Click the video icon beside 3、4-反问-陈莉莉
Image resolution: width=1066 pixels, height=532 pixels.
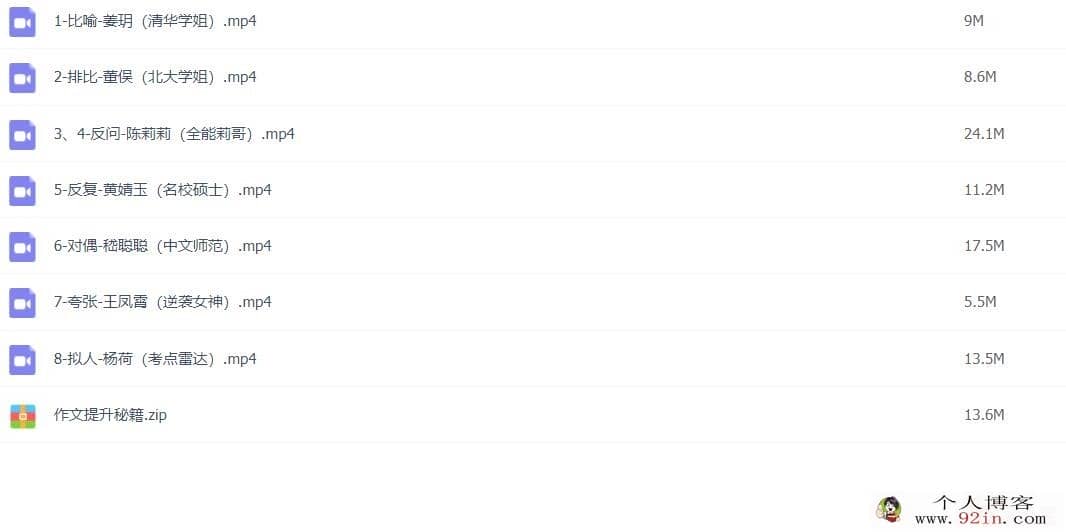click(22, 135)
